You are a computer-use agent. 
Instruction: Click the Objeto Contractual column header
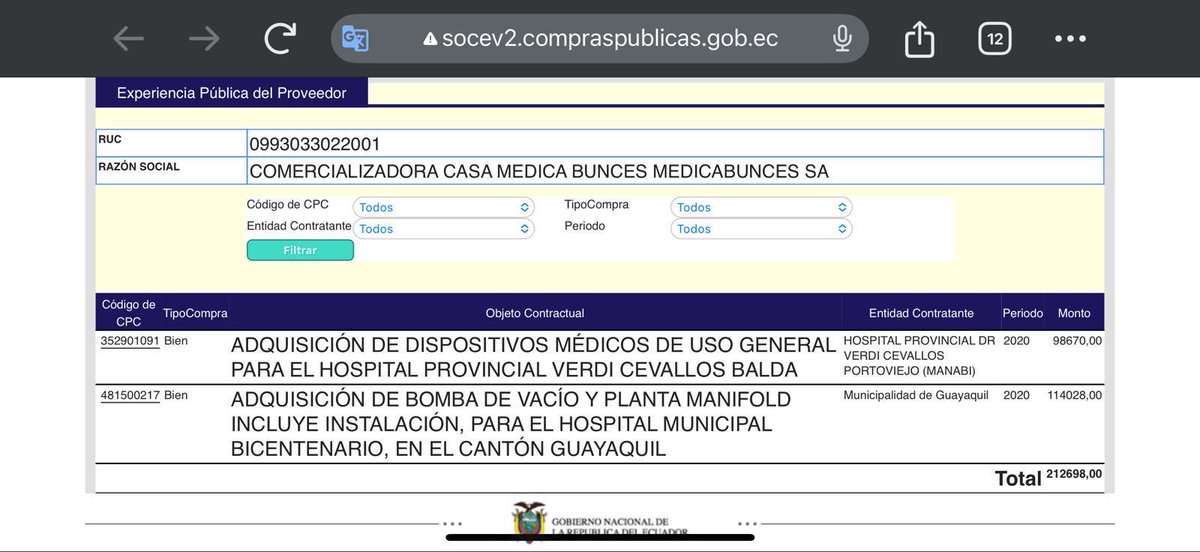click(x=535, y=313)
